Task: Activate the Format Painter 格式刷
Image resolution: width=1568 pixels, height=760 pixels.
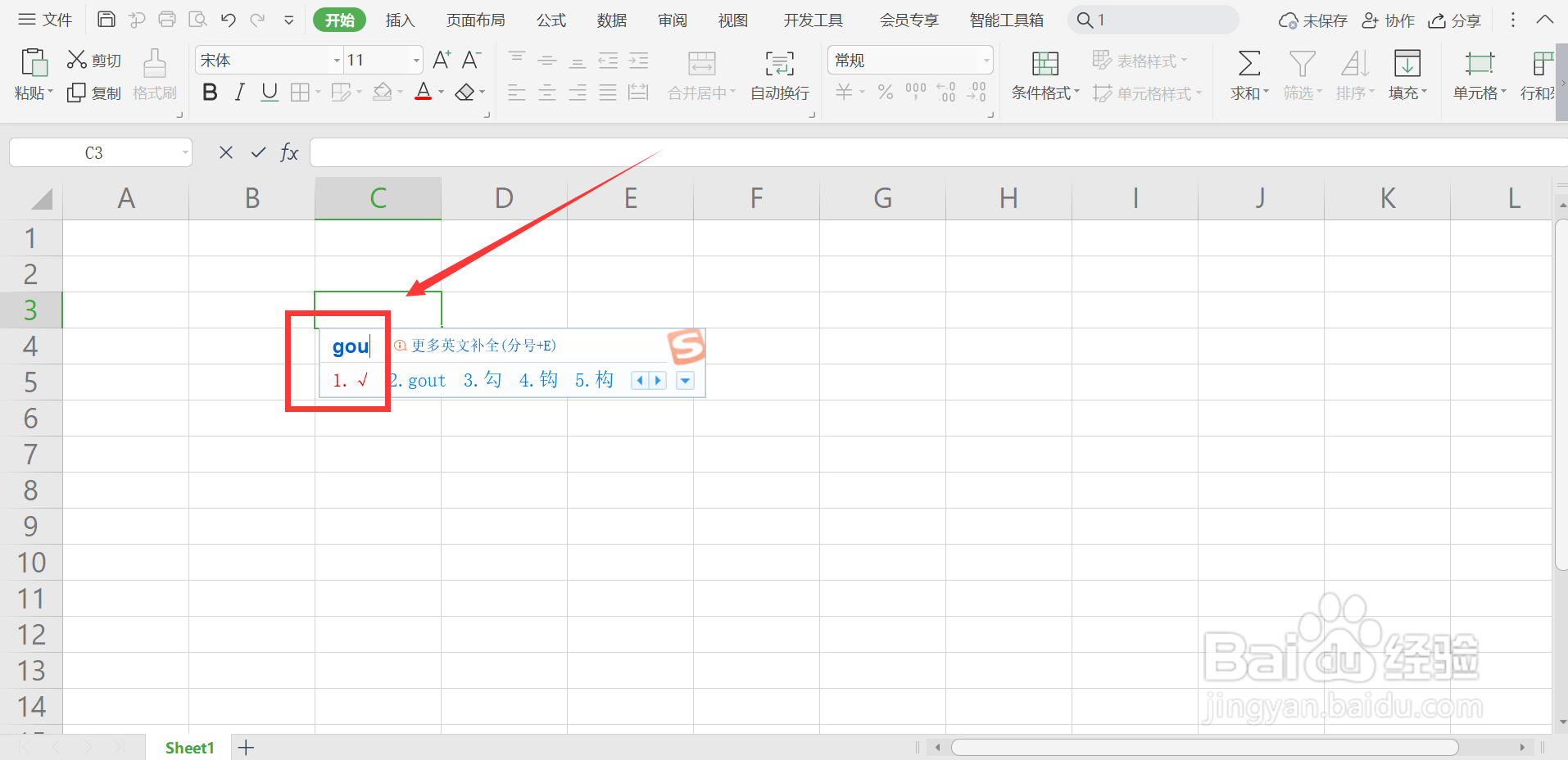Action: pyautogui.click(x=155, y=74)
